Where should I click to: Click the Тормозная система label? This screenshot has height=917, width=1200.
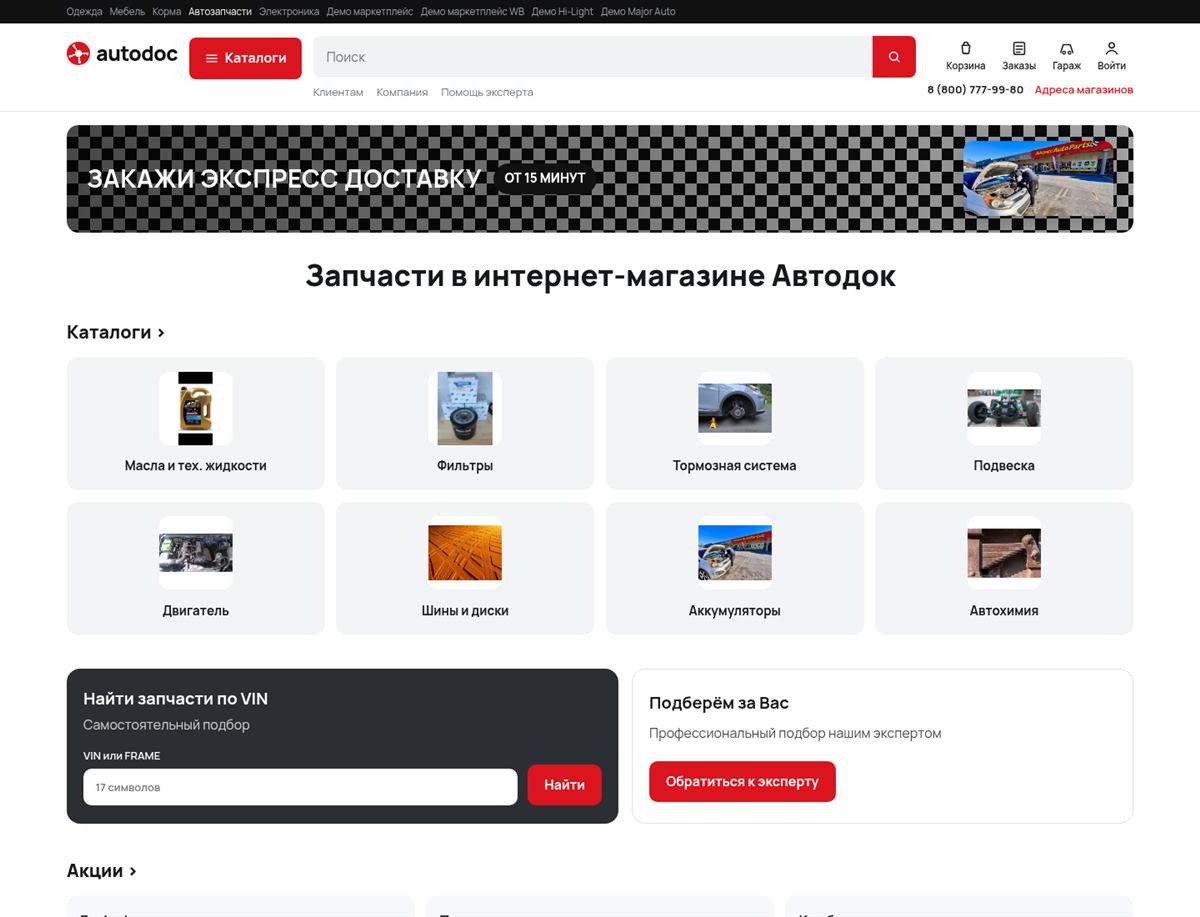coord(735,466)
